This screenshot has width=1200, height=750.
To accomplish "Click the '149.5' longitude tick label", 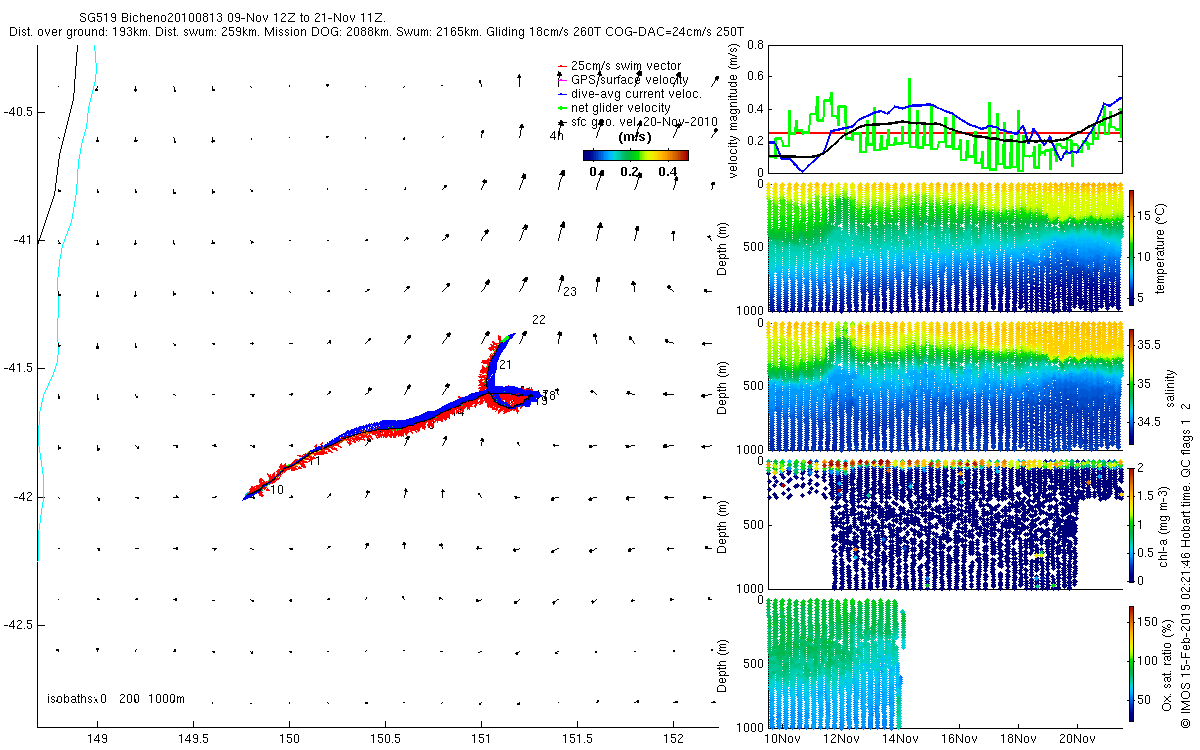I will coord(193,740).
